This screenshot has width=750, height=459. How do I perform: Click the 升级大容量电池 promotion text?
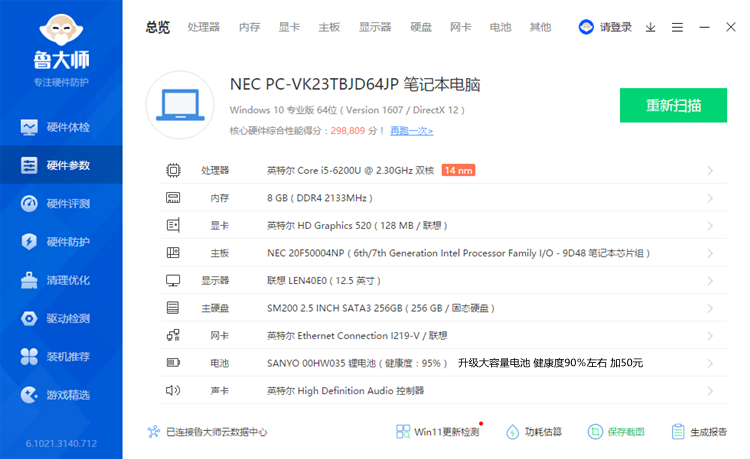click(x=551, y=363)
